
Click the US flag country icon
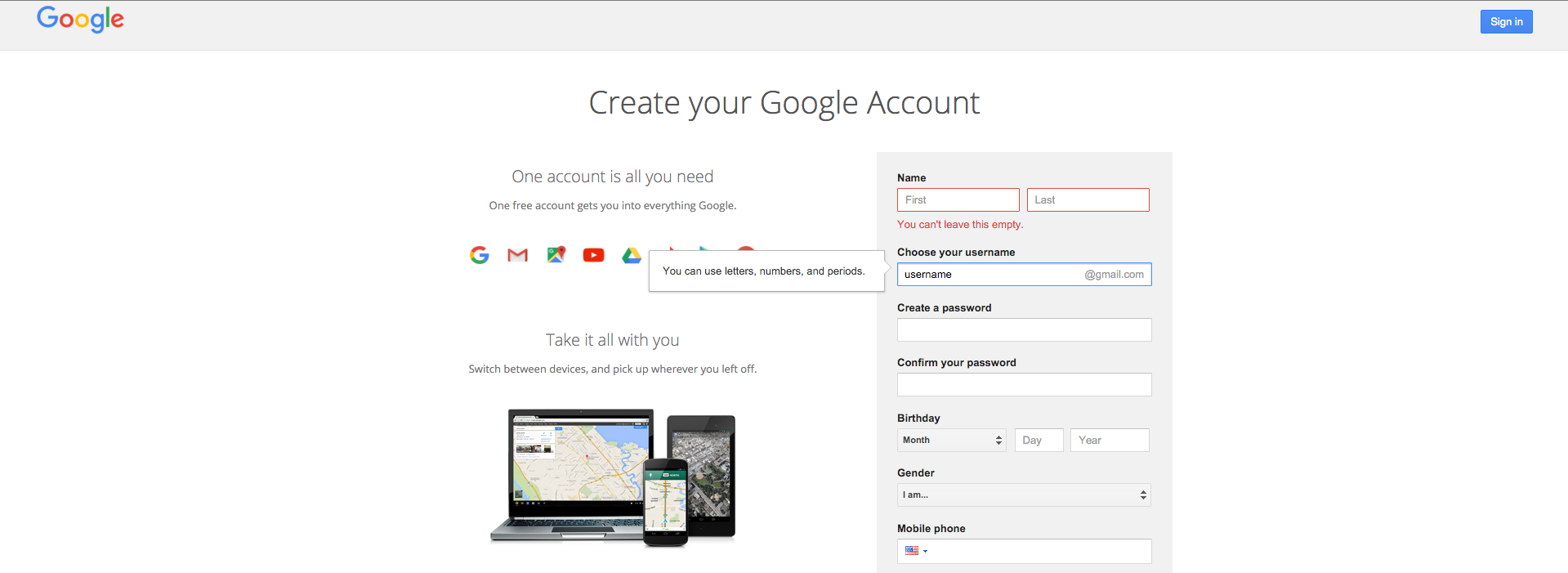pos(912,551)
